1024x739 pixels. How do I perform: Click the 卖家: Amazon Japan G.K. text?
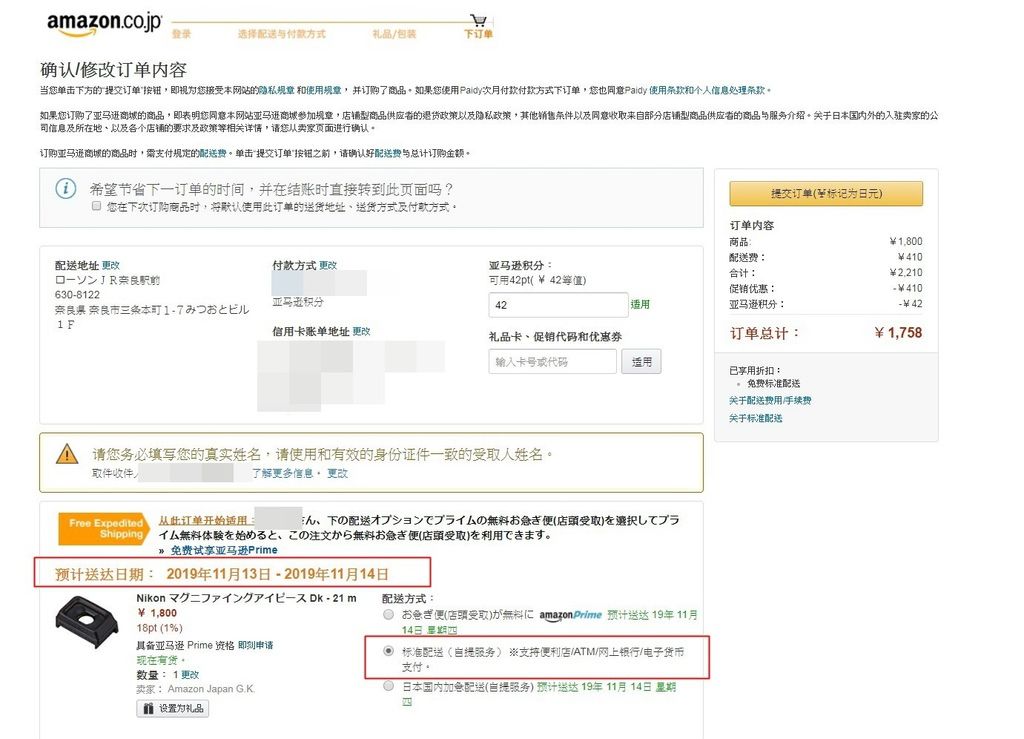point(195,689)
